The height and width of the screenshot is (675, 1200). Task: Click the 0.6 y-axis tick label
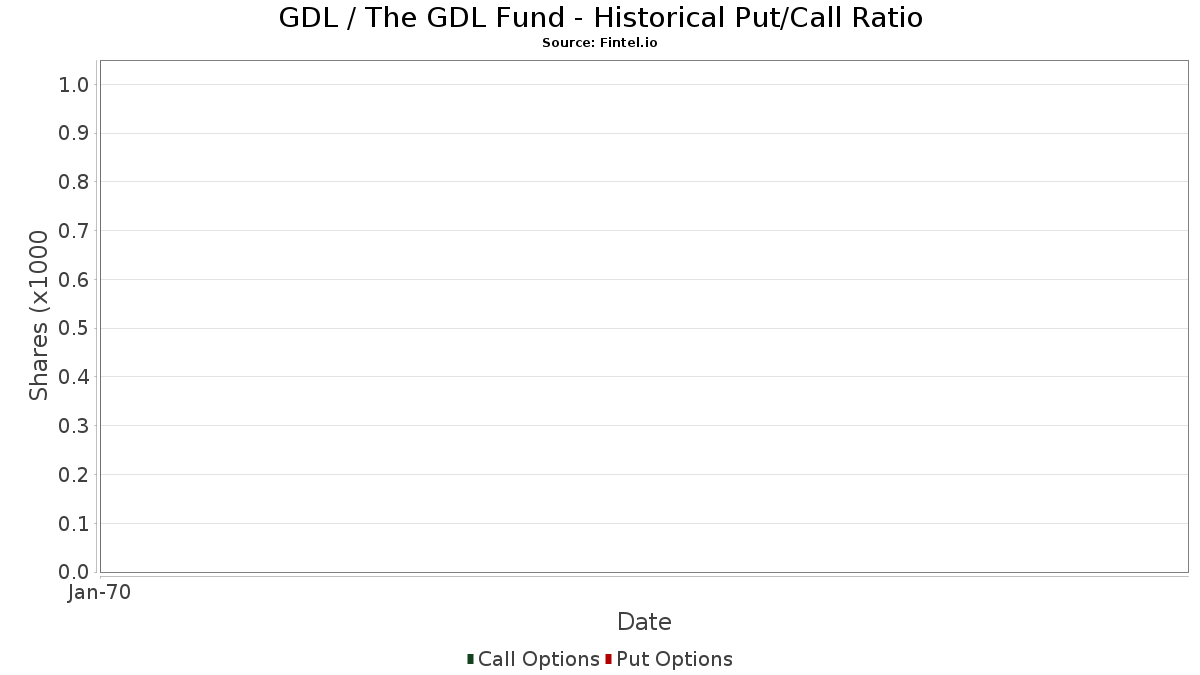tap(74, 280)
